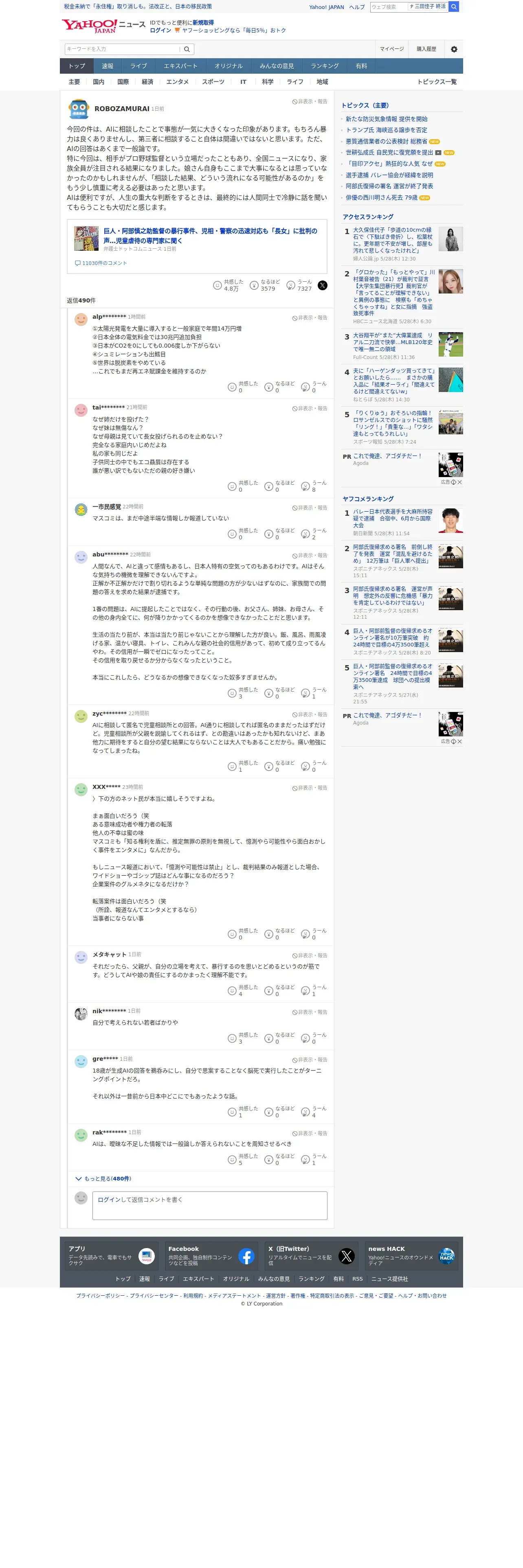Click the shopping cart icon near ヤフーショッピング
Screen dimensions: 523x1568
point(177,31)
